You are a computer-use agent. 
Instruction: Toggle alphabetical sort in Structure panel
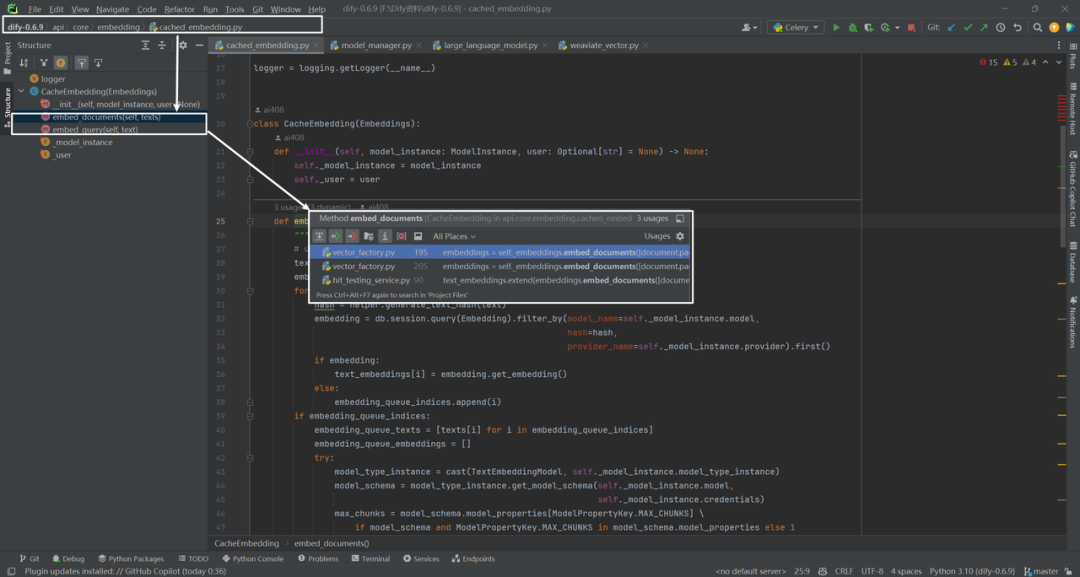23,63
